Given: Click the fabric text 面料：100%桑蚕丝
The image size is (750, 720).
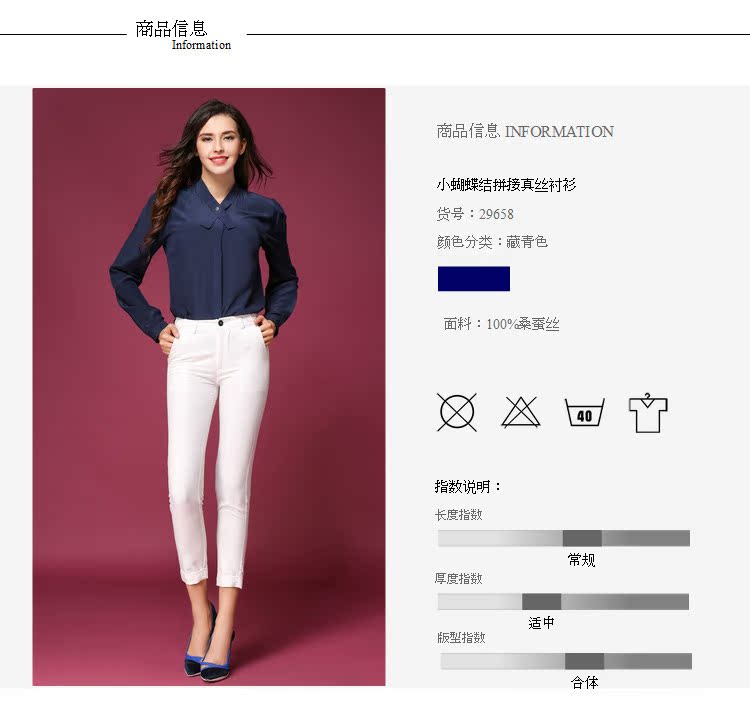Looking at the screenshot, I should (501, 324).
